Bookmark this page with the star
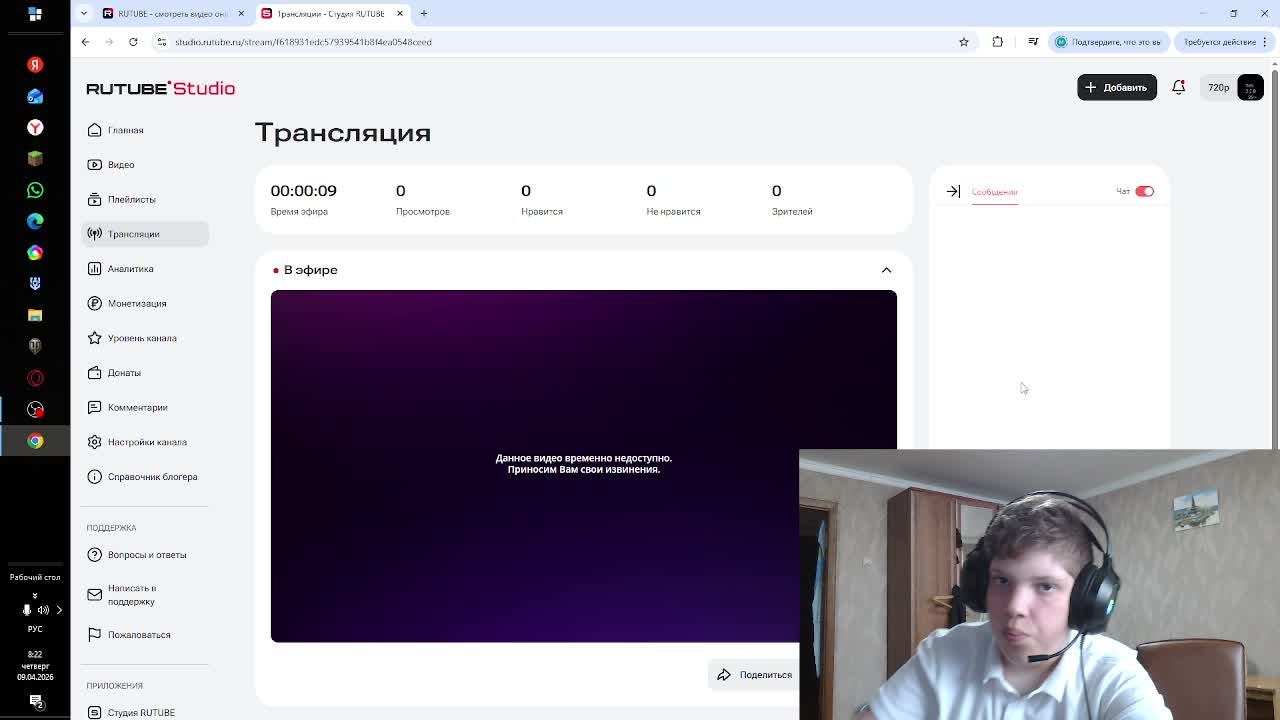 [964, 42]
